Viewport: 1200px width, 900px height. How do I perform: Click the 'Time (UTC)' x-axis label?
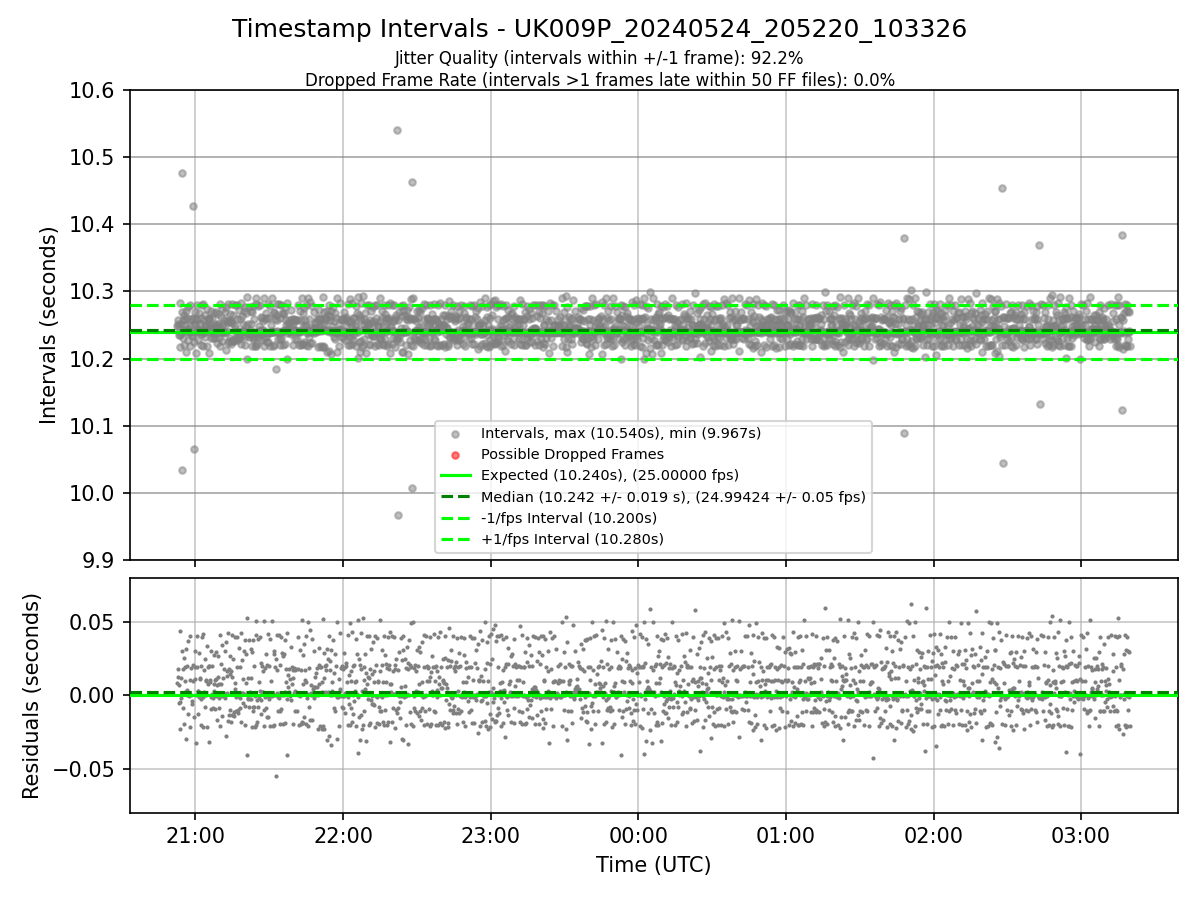point(653,865)
